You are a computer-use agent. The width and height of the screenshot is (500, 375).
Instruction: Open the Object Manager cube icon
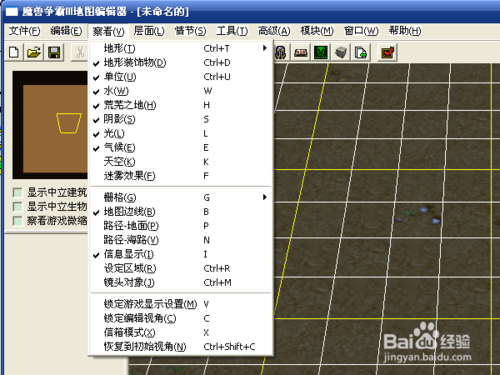coord(341,52)
